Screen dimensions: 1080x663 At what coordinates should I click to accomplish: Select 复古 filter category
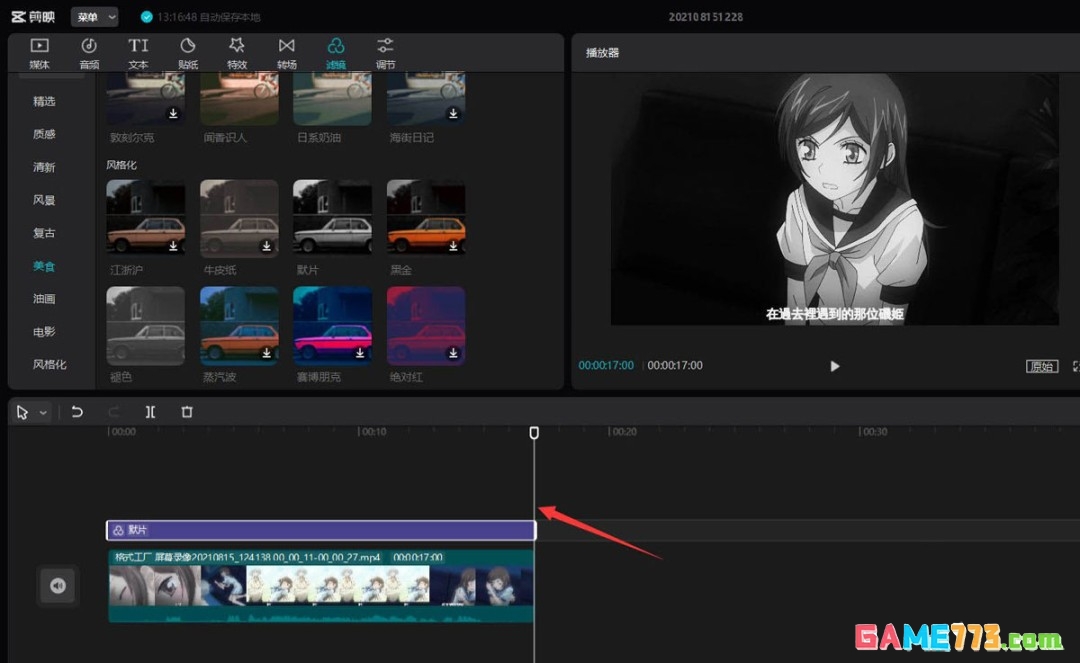coord(44,233)
